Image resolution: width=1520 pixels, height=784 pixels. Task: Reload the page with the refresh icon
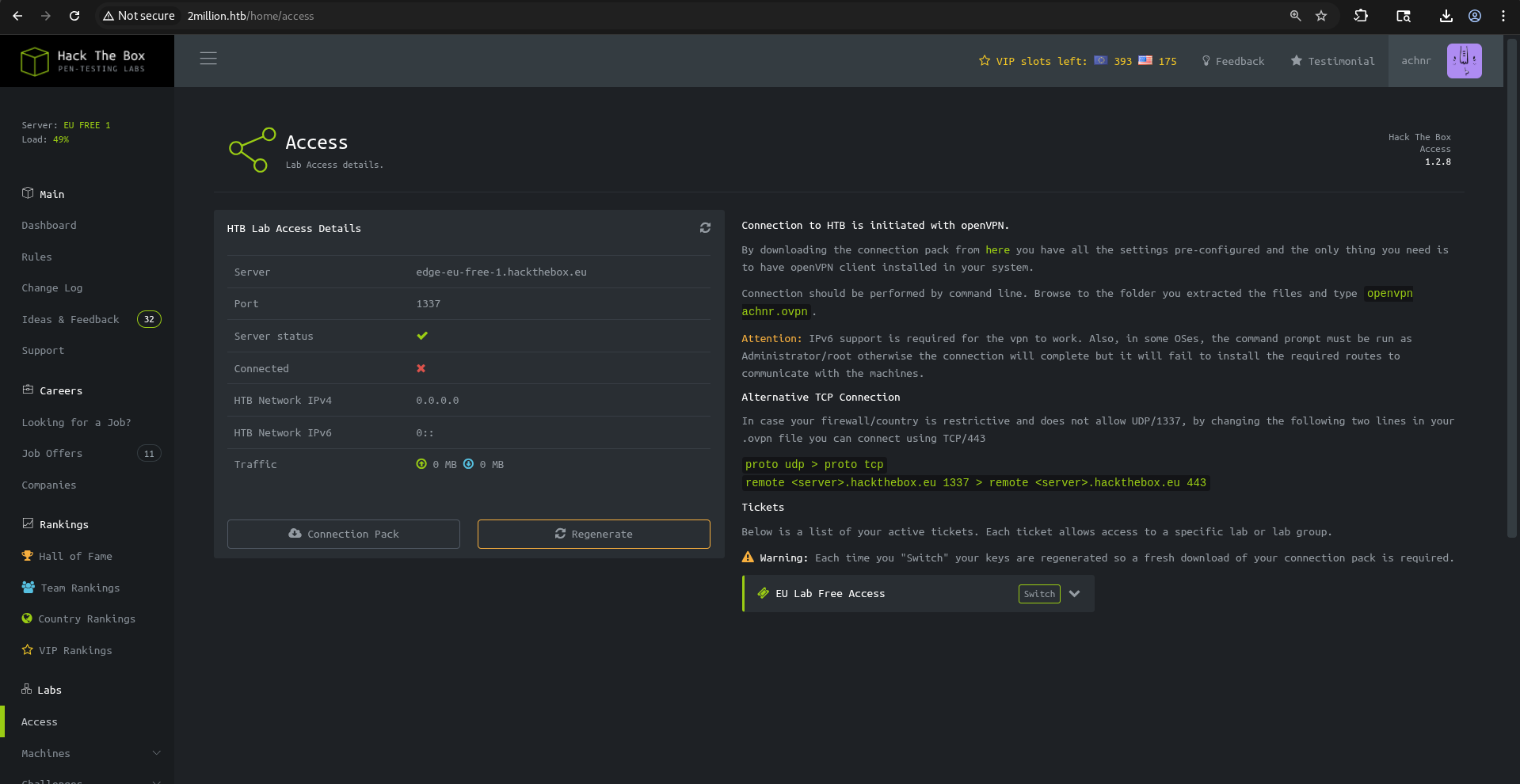coord(74,16)
